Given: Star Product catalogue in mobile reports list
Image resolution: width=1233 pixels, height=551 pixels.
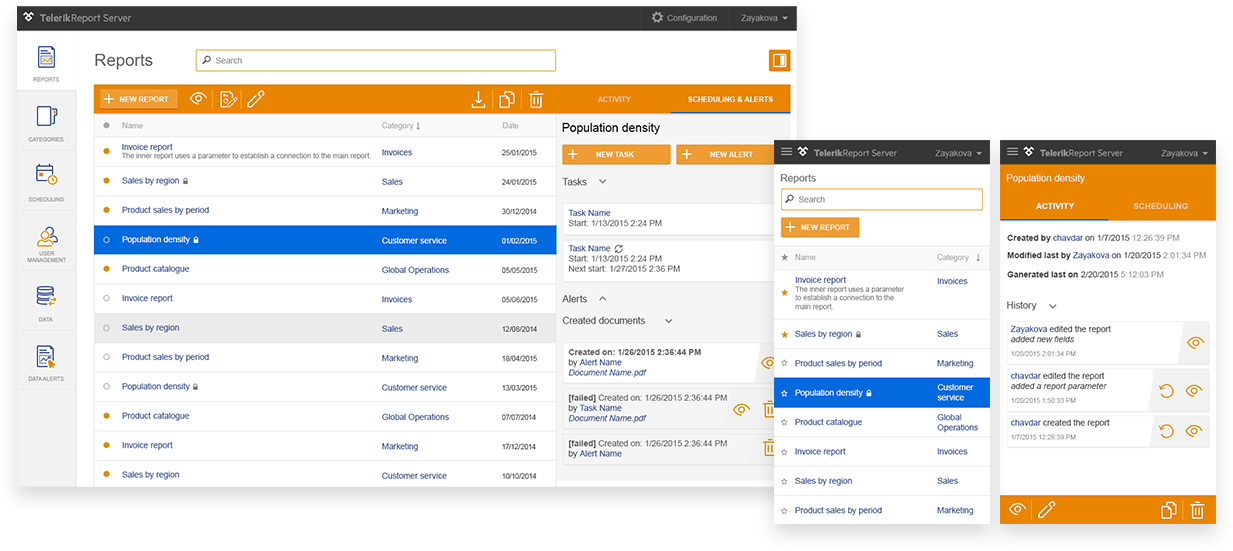Looking at the screenshot, I should point(784,422).
